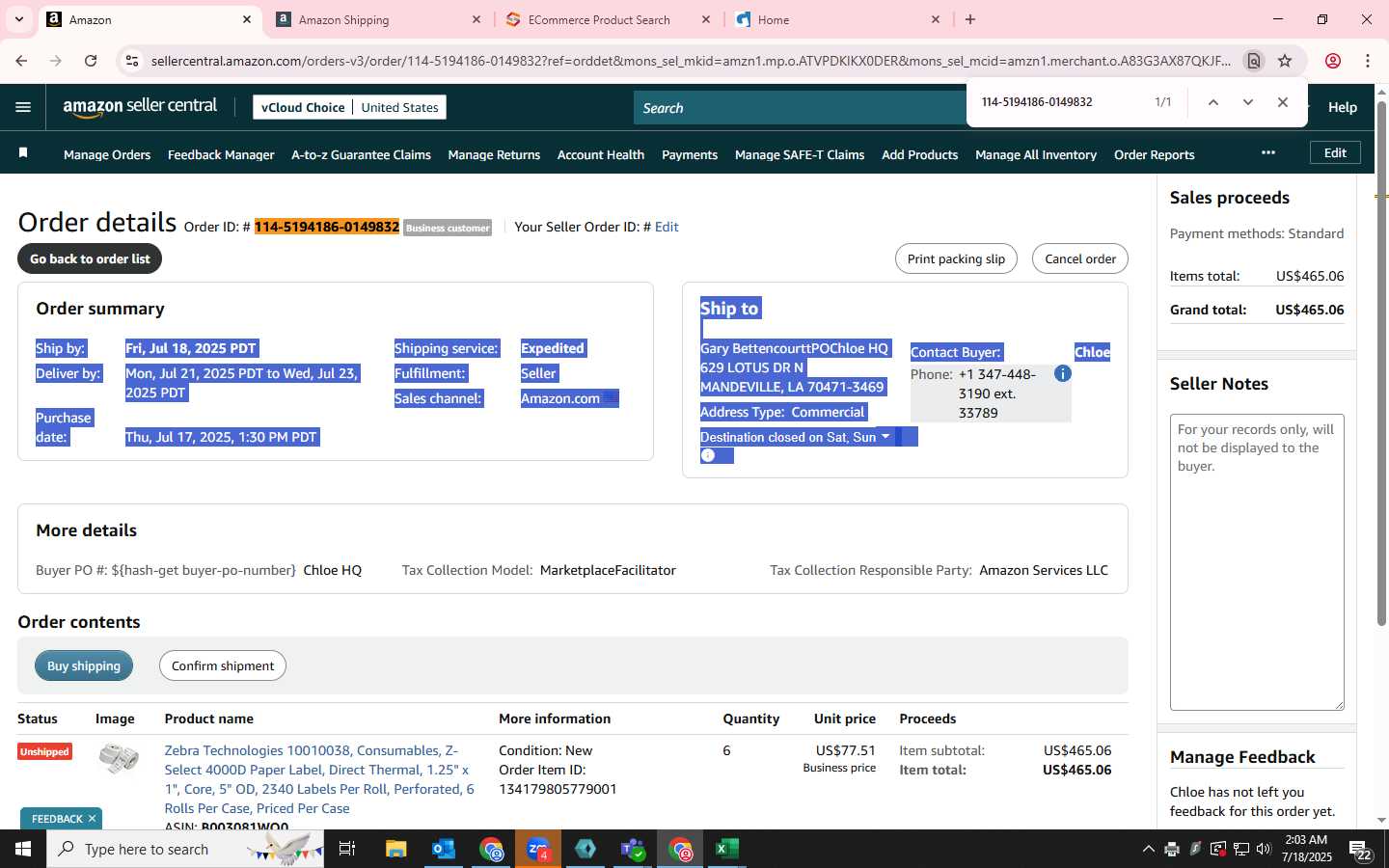Click Go back to order list
This screenshot has height=868, width=1389.
pos(90,258)
